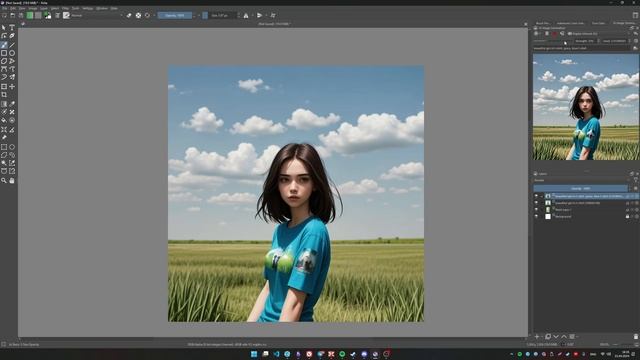
Task: Click the foreground/background color swatch
Action: pos(48,16)
